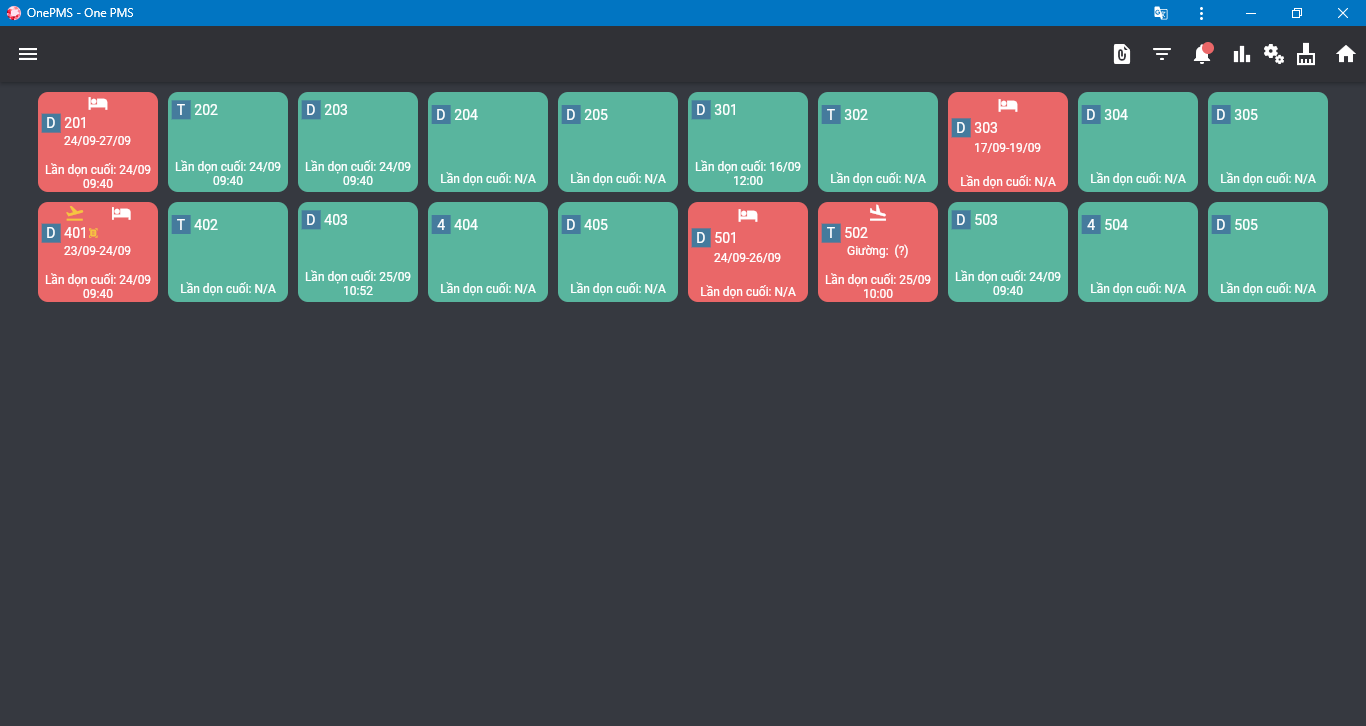The height and width of the screenshot is (726, 1366).
Task: Select room 304 card
Action: [x=1138, y=142]
